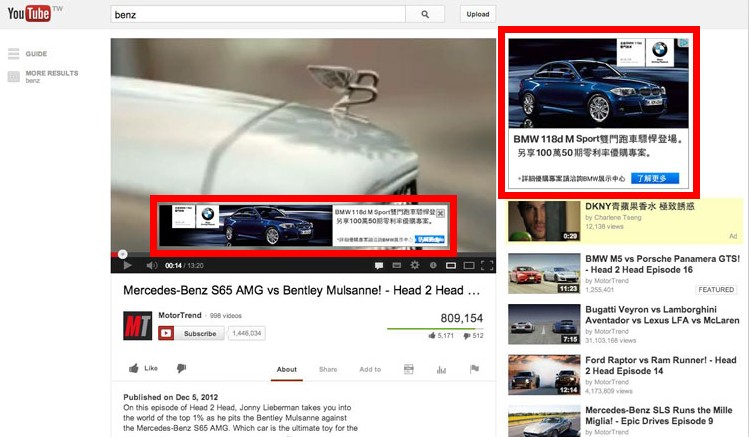Click the Watch Later clock icon in the player

pyautogui.click(x=433, y=265)
